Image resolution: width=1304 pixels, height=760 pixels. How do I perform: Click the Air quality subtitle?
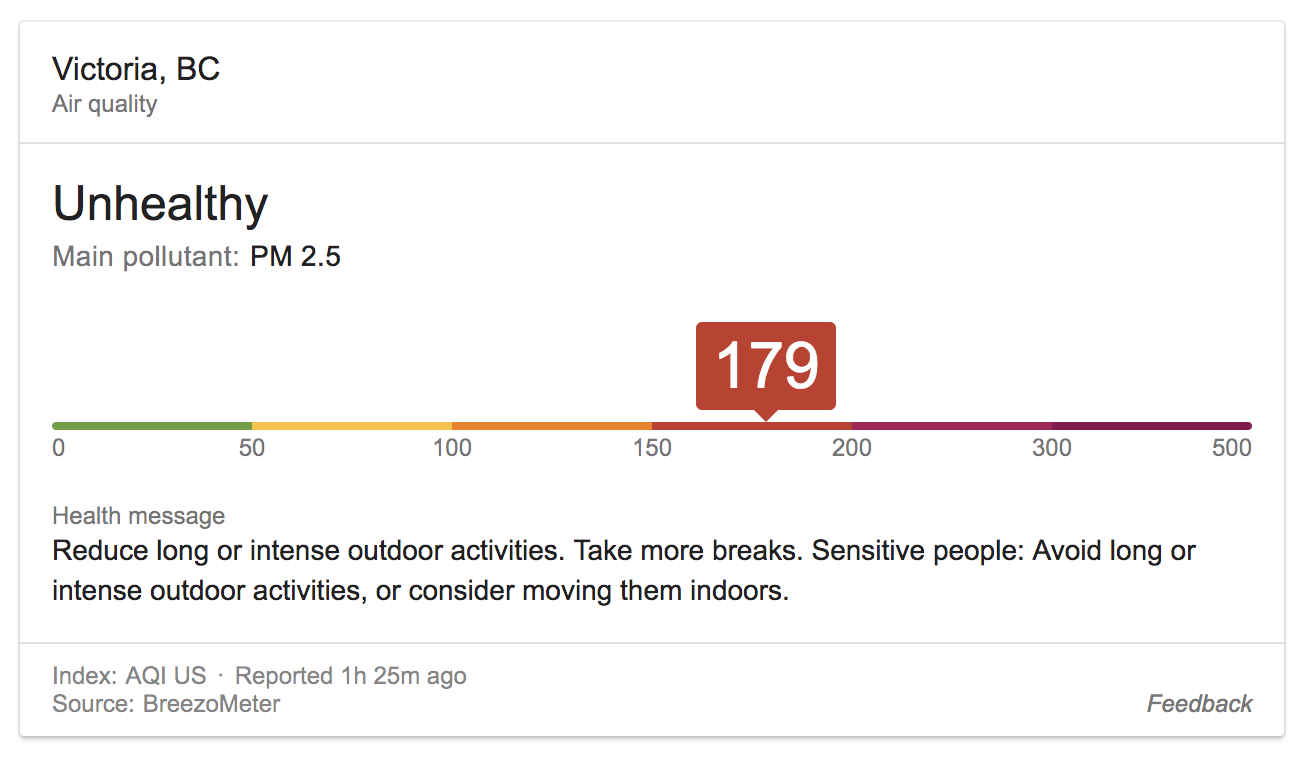pyautogui.click(x=104, y=104)
